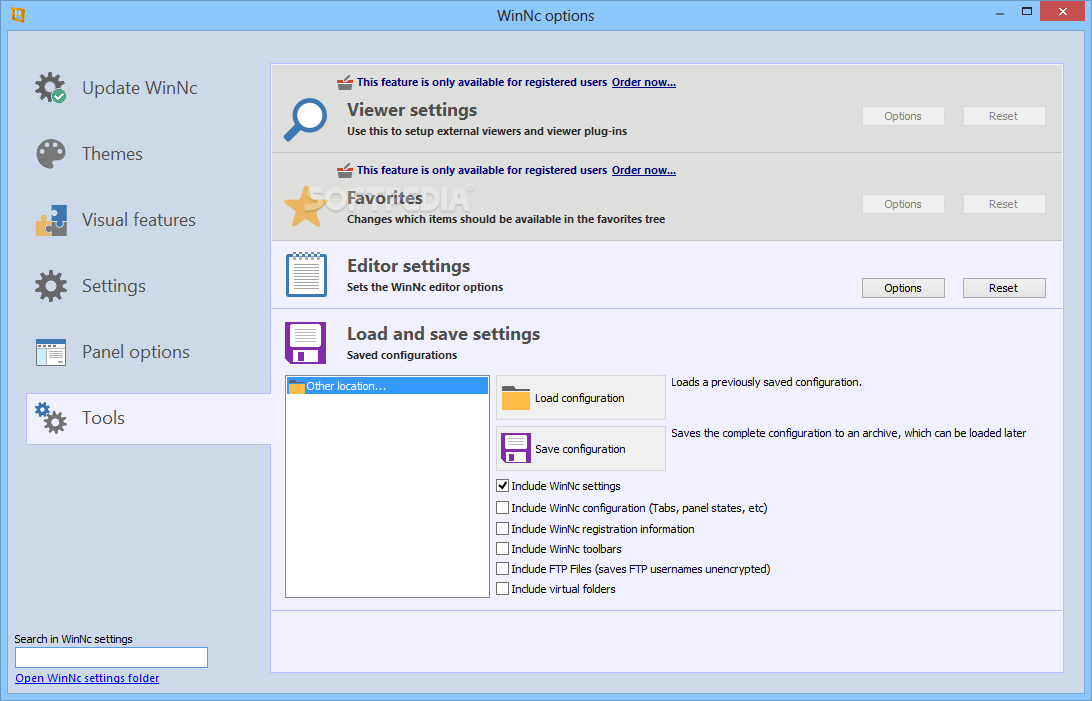Select the Tools section

148,418
